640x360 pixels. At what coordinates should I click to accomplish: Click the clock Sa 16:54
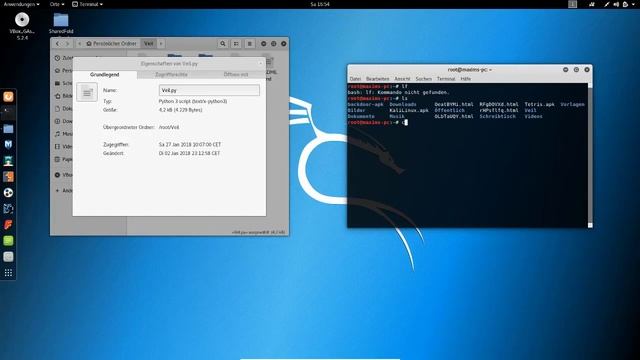click(x=320, y=4)
